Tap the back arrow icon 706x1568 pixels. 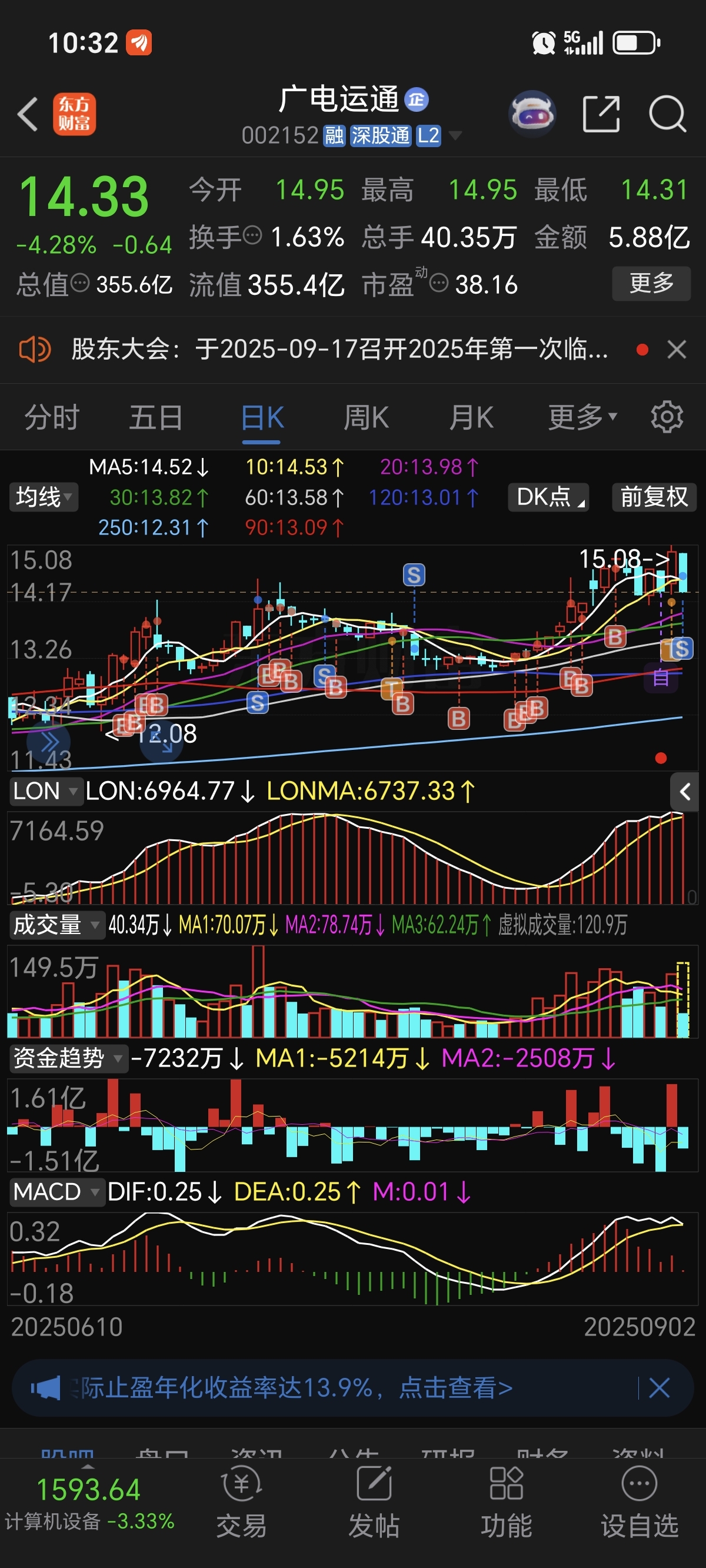[x=28, y=114]
